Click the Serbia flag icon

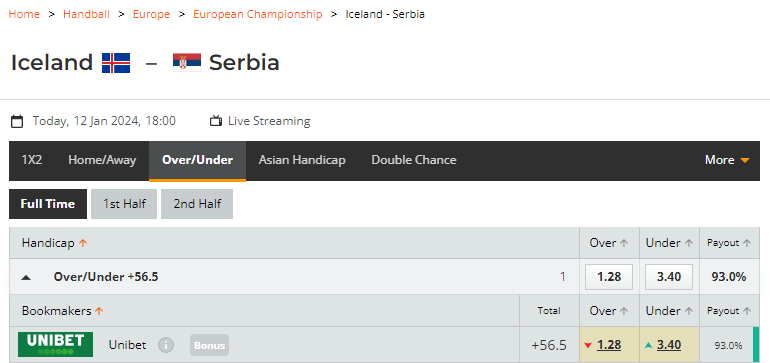click(187, 62)
